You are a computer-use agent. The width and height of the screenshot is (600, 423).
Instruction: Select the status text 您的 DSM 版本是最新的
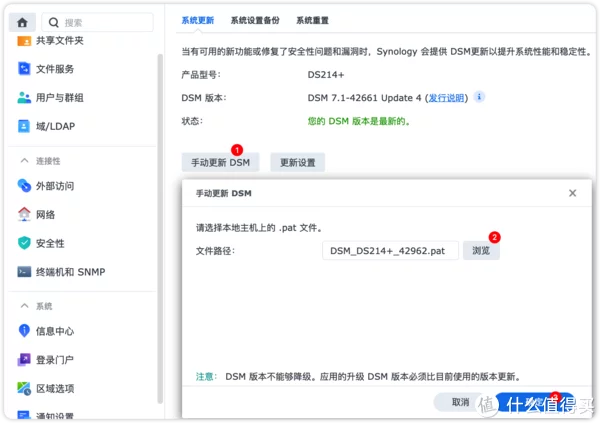[x=359, y=121]
